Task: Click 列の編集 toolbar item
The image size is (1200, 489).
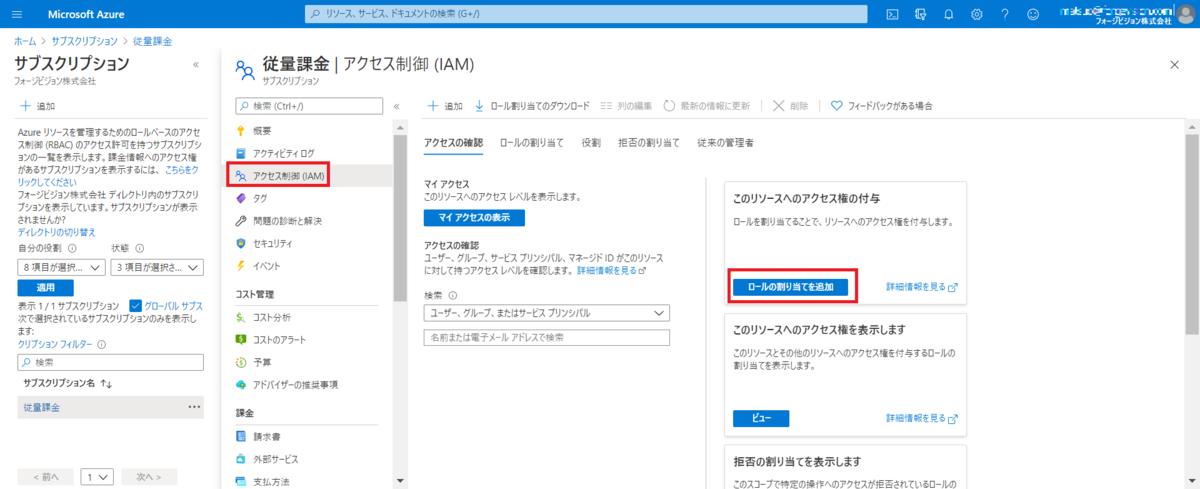Action: coord(627,106)
